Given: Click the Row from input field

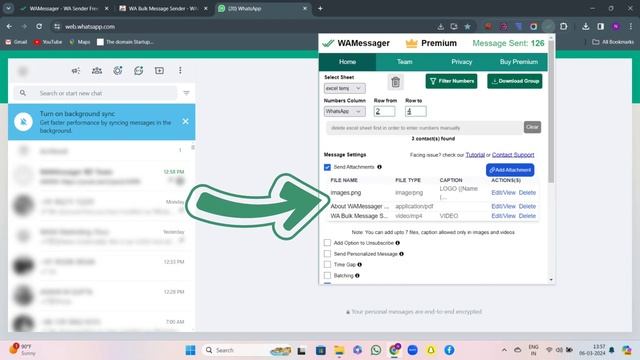Looking at the screenshot, I should click(x=384, y=111).
